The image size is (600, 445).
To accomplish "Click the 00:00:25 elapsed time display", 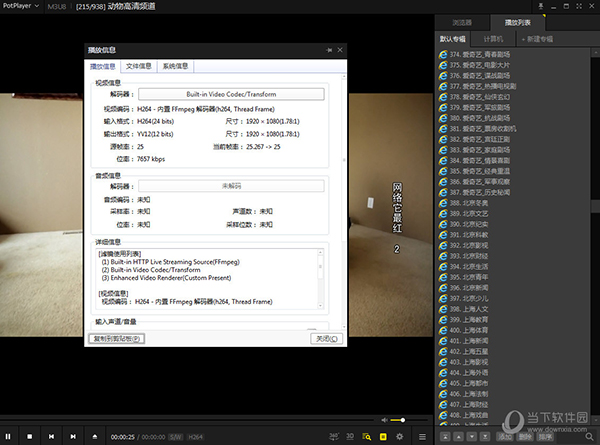I will pos(122,437).
